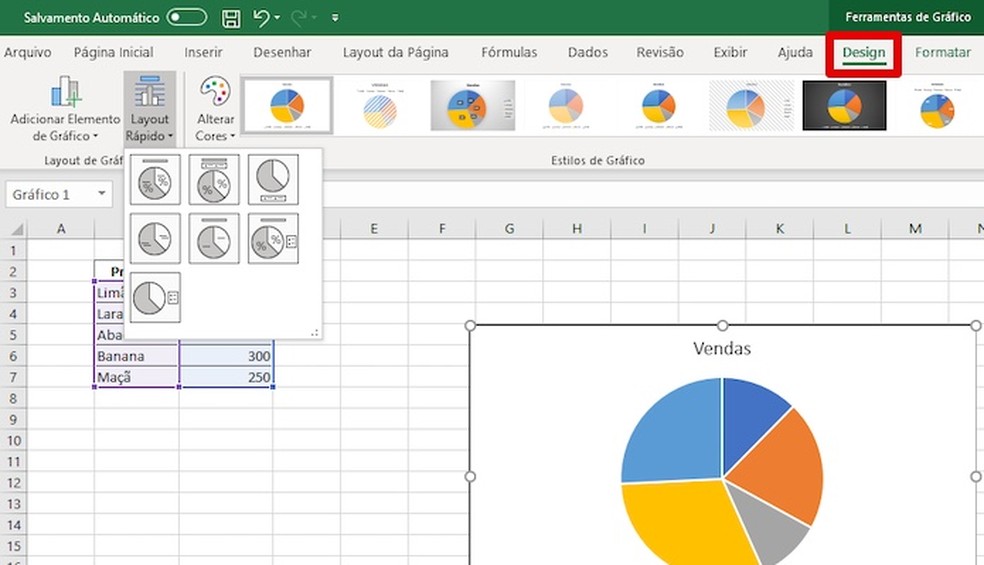Open Customize Quick Access Toolbar dropdown
Viewport: 984px width, 565px height.
click(335, 18)
